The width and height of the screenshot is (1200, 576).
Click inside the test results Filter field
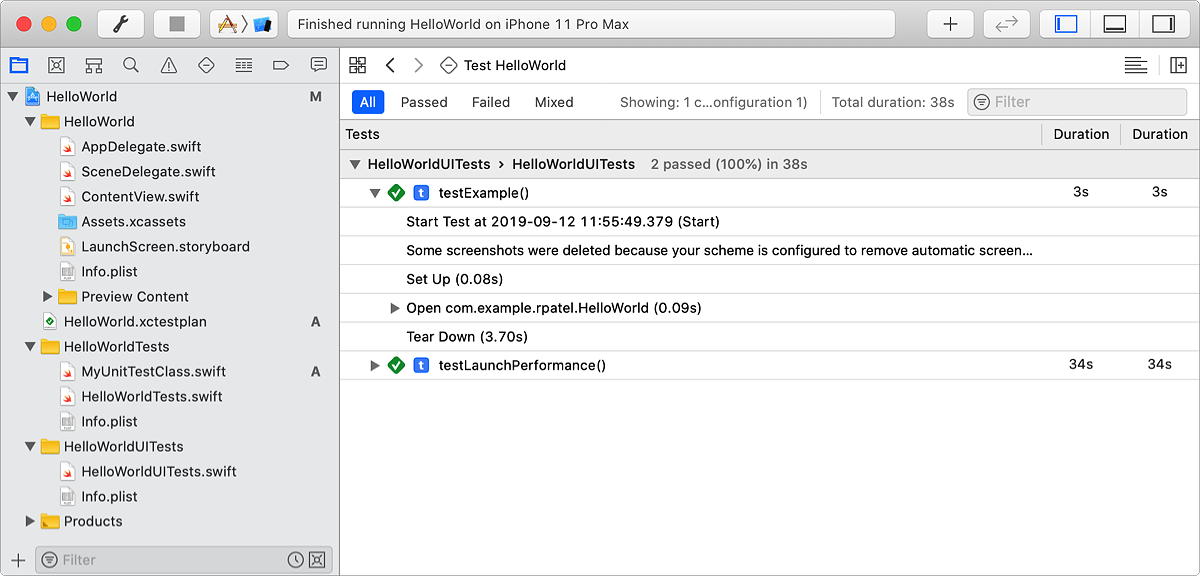click(x=1077, y=102)
